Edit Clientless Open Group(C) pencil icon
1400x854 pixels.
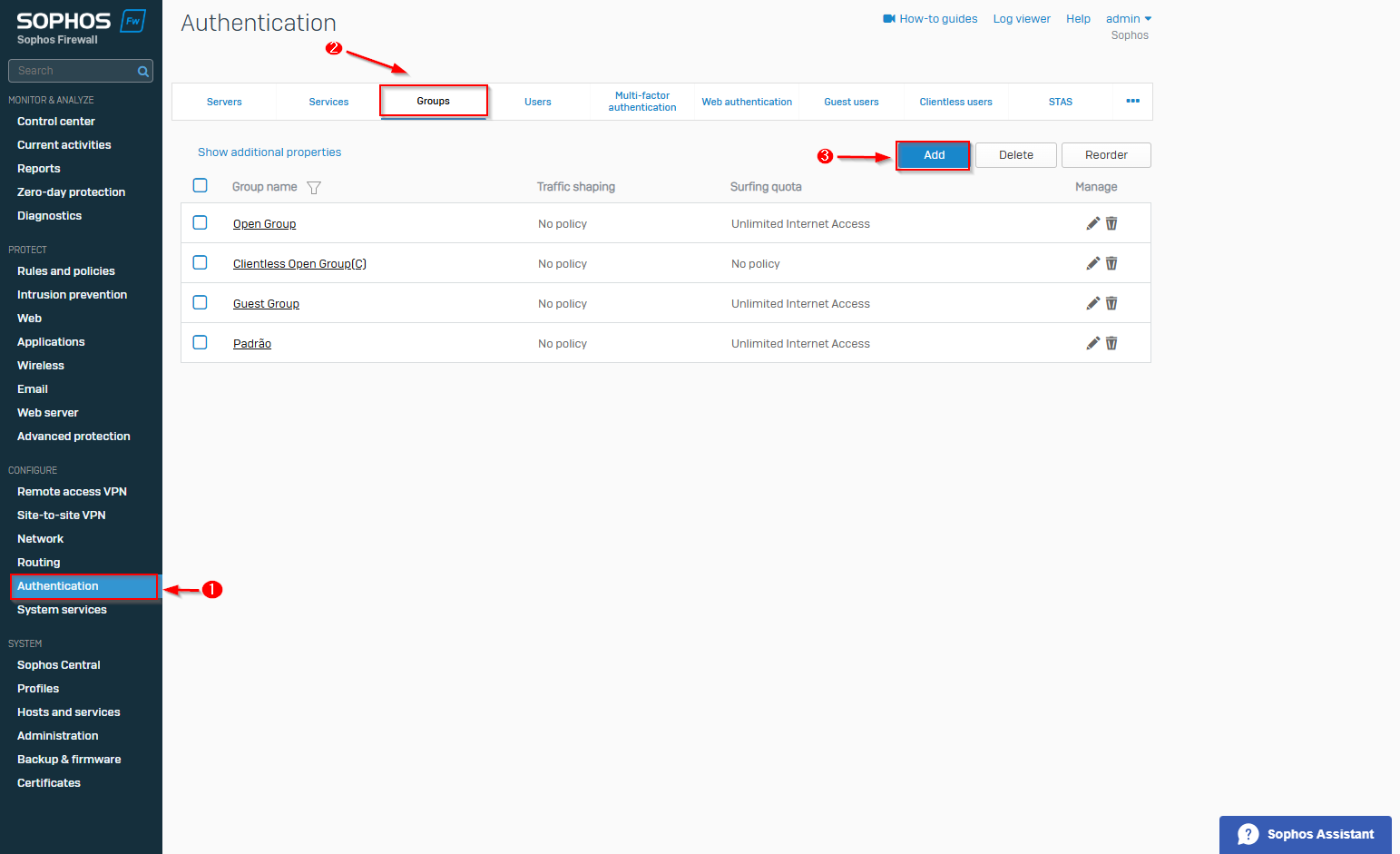(x=1093, y=263)
